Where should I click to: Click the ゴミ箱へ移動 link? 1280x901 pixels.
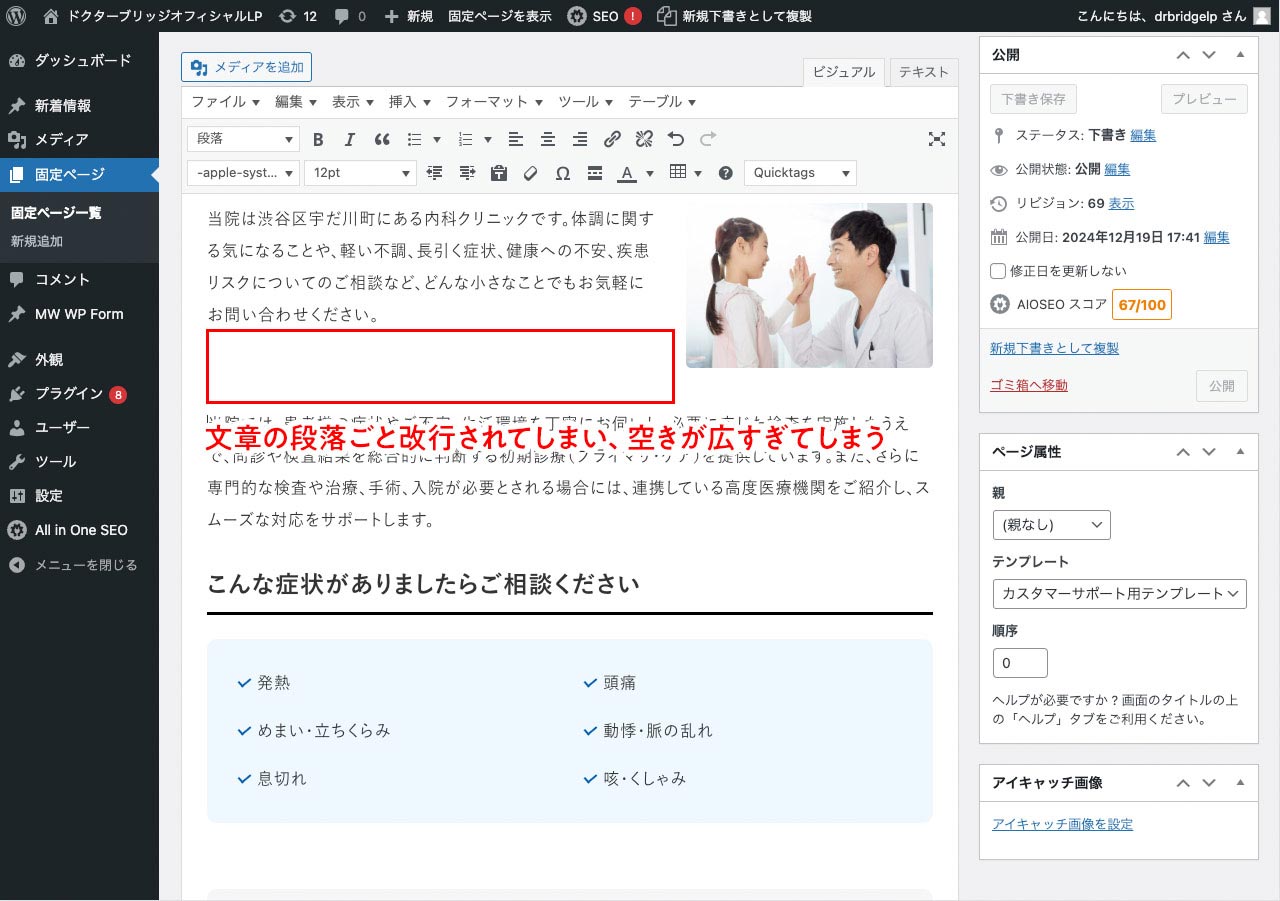pos(1028,385)
